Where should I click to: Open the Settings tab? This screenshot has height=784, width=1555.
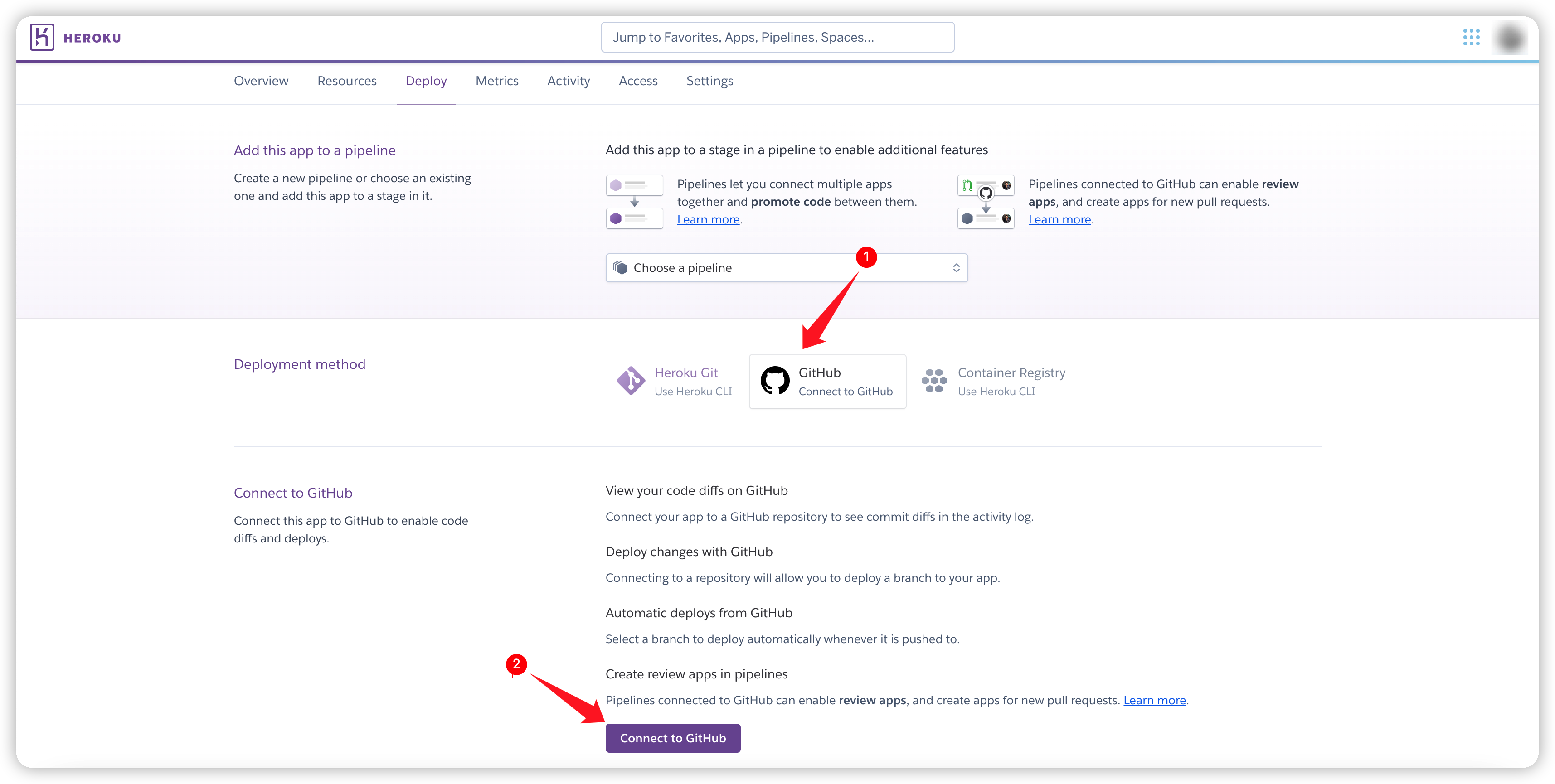(709, 81)
